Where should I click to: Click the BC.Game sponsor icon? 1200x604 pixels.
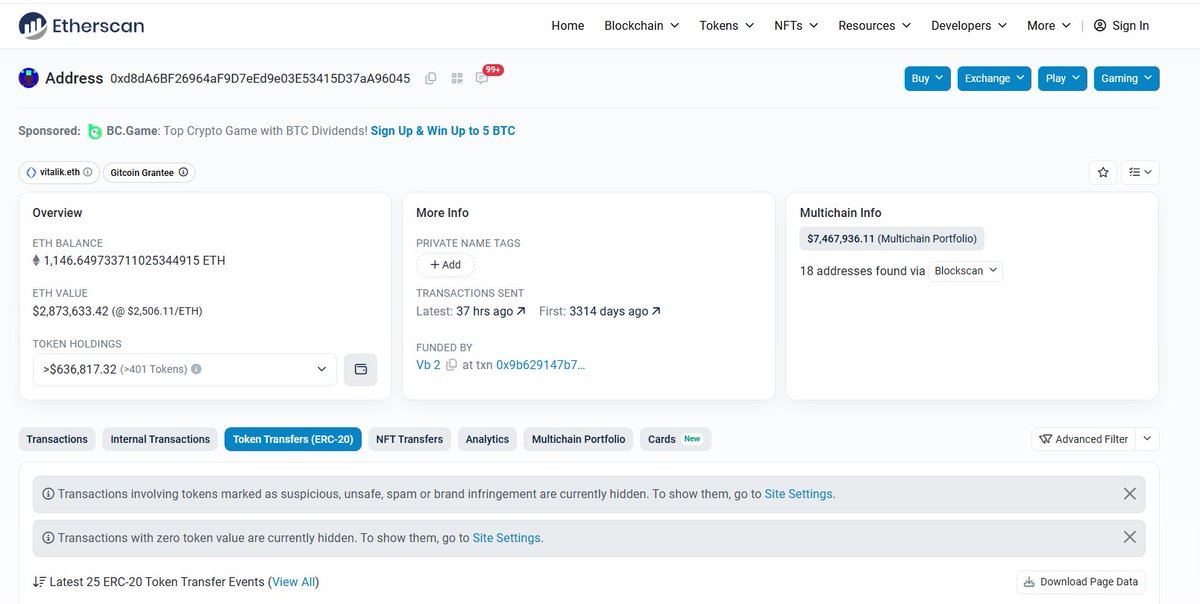[95, 131]
